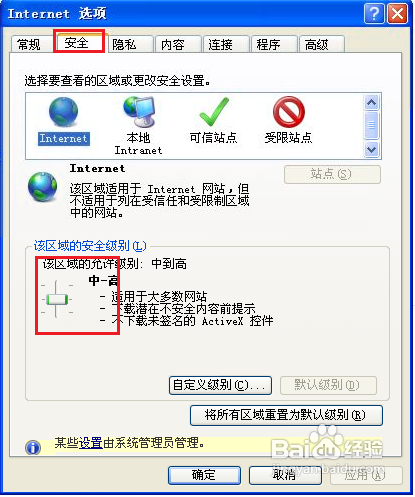The height and width of the screenshot is (497, 415).
Task: Go to the 高级 tab
Action: click(316, 45)
